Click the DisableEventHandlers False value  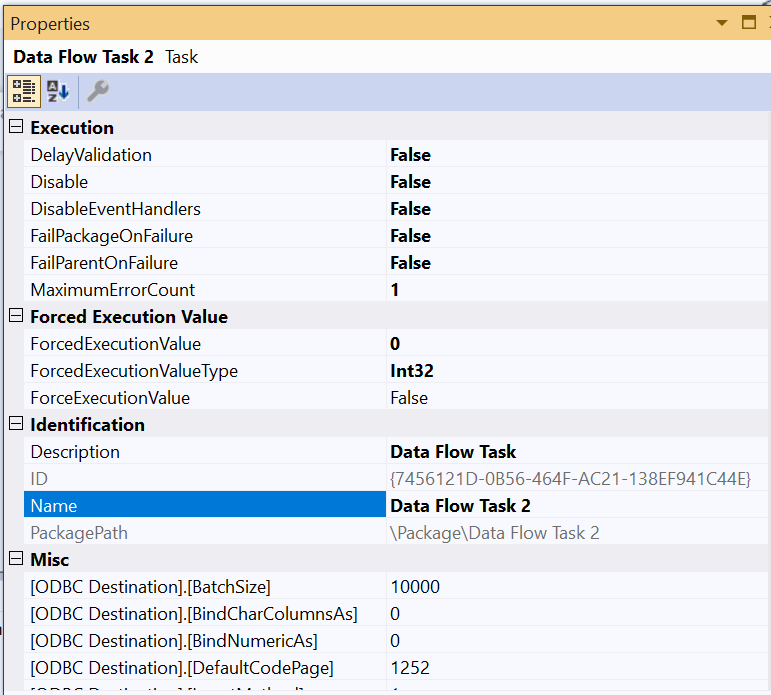tap(411, 209)
